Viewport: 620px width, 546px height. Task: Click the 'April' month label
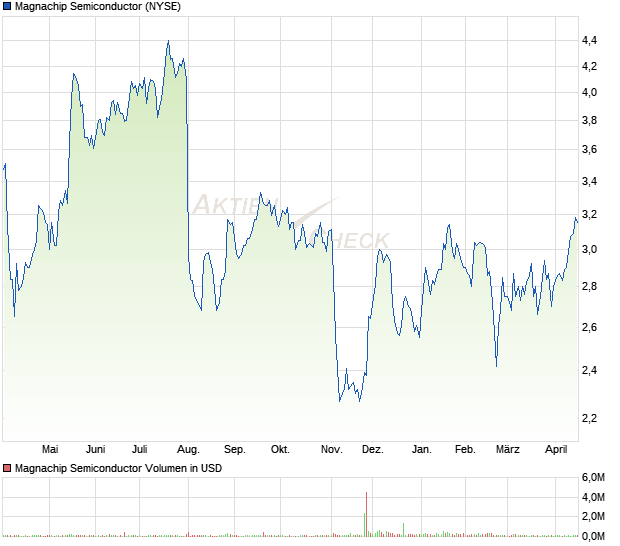coord(556,450)
